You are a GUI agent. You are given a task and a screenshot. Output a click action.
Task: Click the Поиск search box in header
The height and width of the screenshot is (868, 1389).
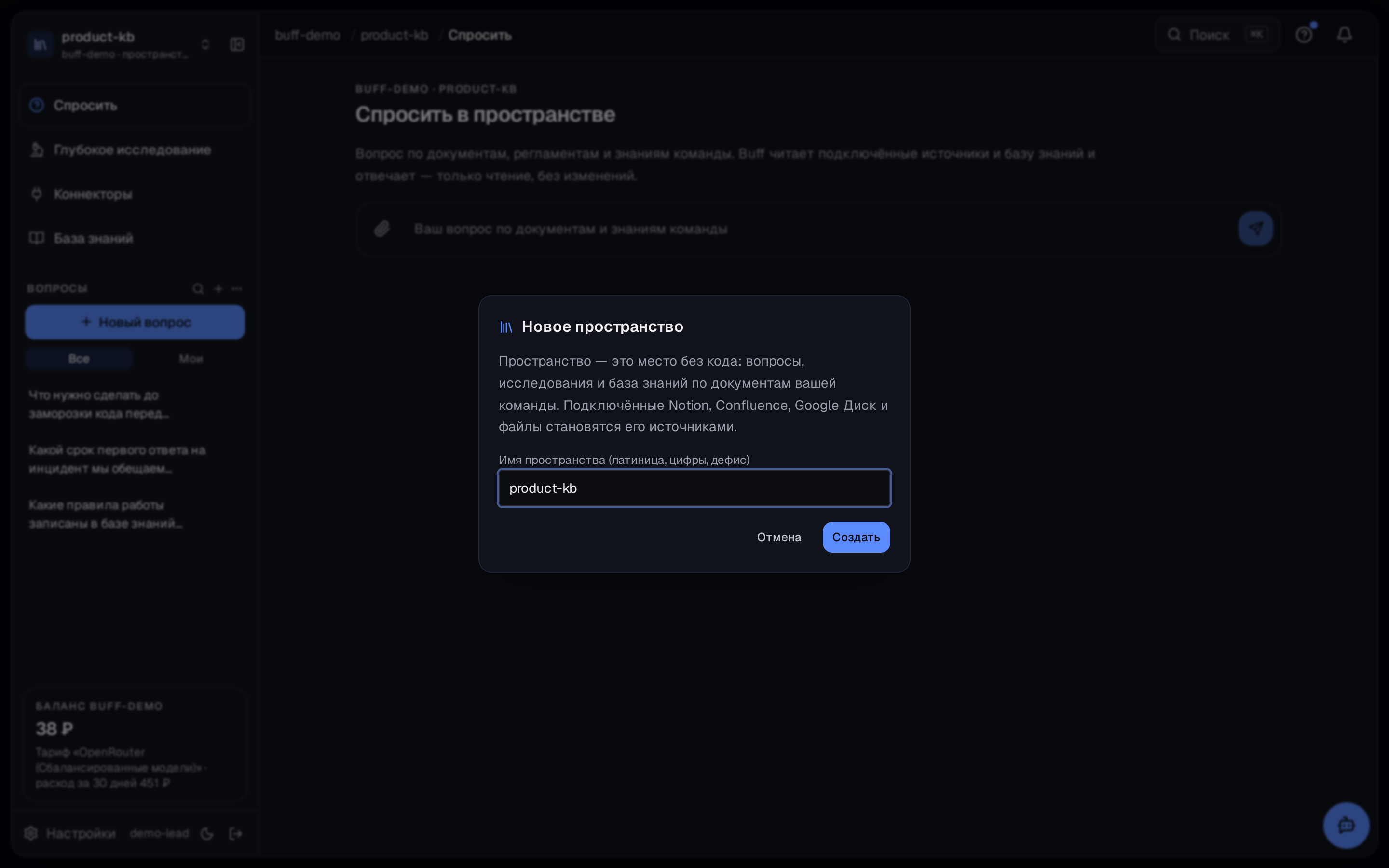(1217, 35)
